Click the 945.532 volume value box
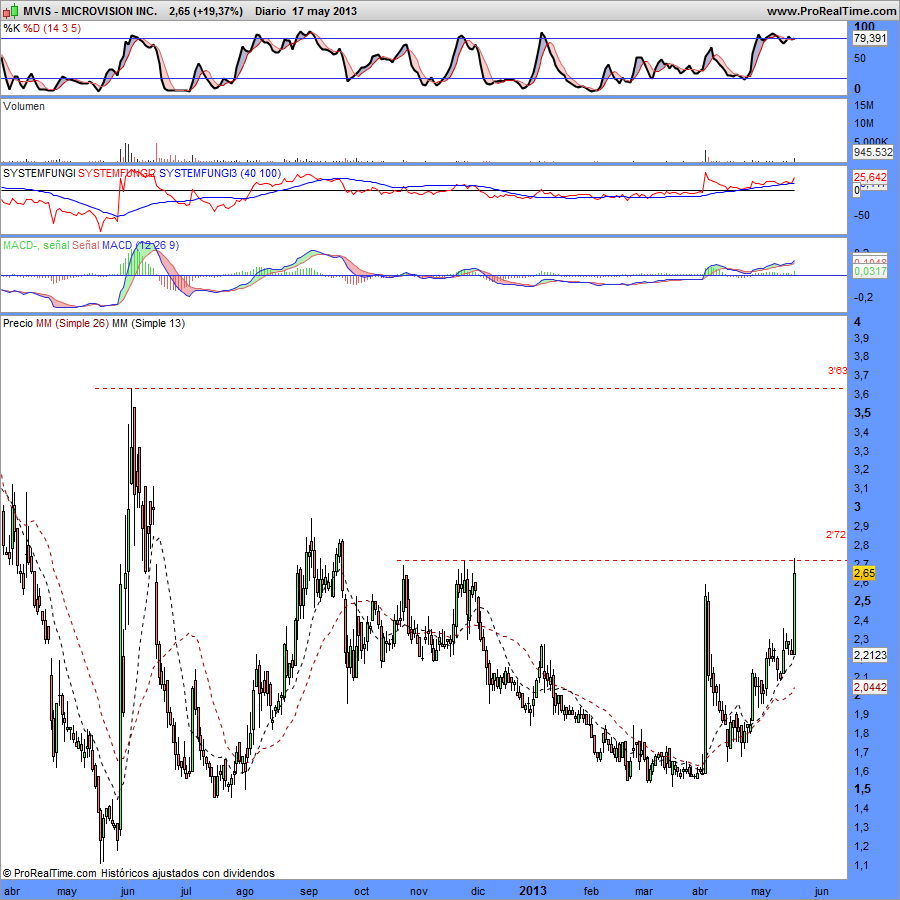 (873, 152)
